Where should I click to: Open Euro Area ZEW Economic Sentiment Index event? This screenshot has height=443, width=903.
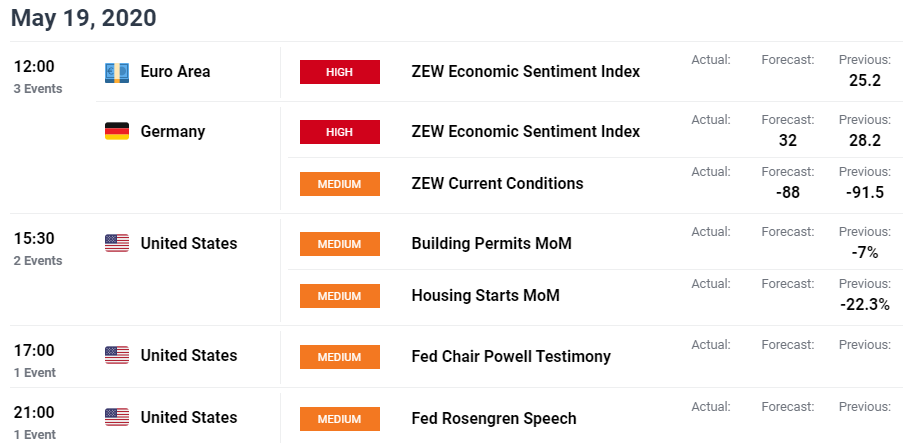[526, 71]
